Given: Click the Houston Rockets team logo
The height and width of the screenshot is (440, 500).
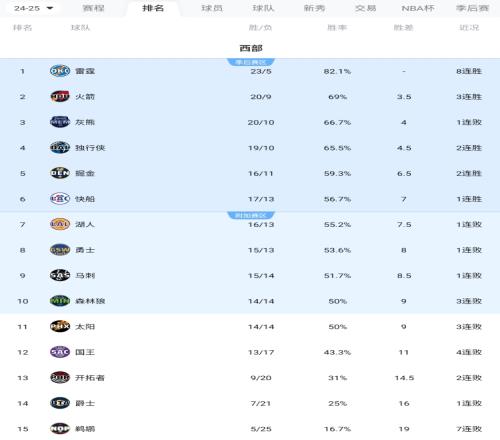Looking at the screenshot, I should (60, 97).
